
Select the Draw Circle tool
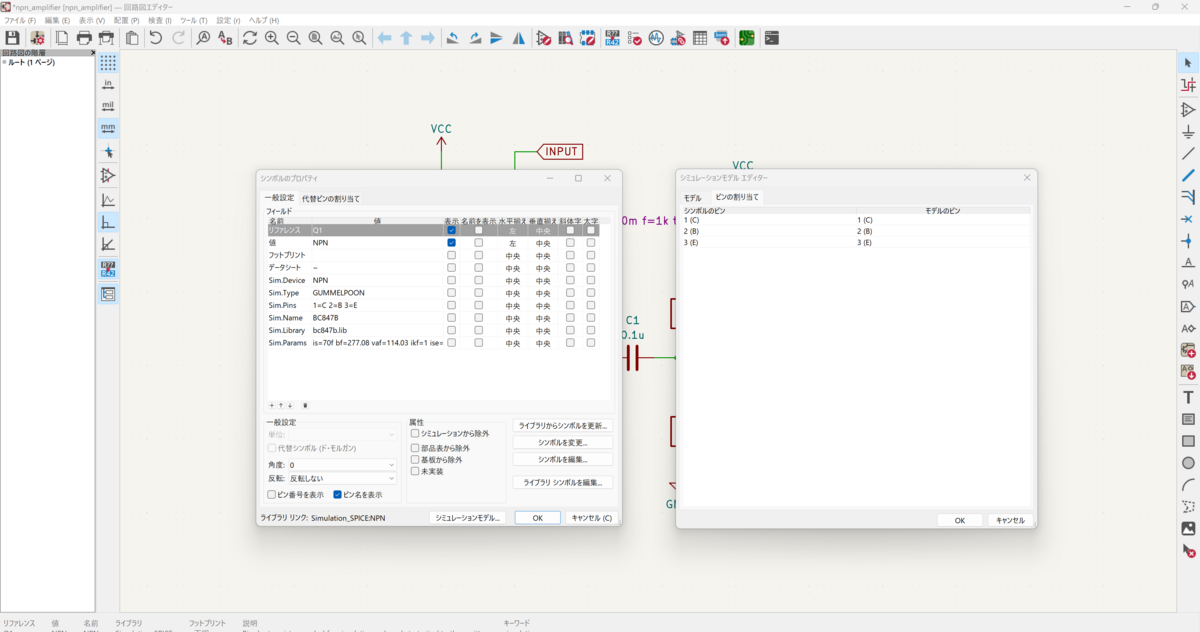point(1188,463)
